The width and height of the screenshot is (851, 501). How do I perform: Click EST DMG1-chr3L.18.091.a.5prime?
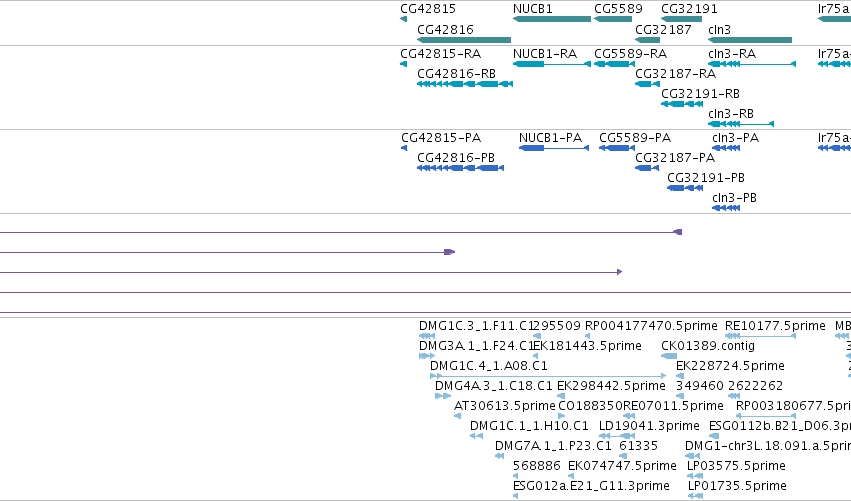(768, 446)
